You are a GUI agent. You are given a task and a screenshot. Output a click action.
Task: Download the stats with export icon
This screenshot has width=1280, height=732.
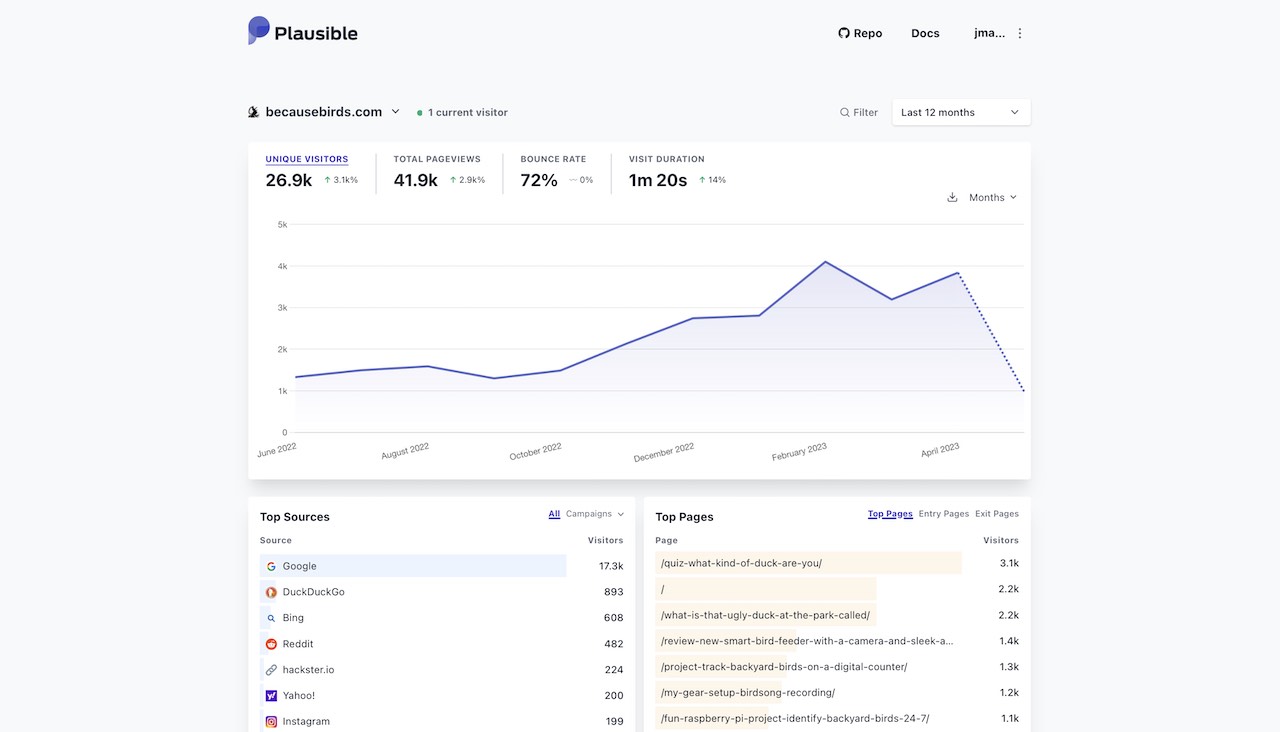point(952,197)
